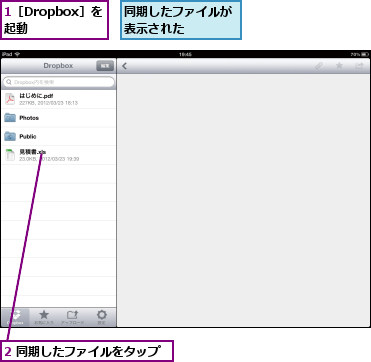Tap the PDF icon of はじめに.pdf
Image resolution: width=371 pixels, height=362 pixels.
pyautogui.click(x=10, y=99)
